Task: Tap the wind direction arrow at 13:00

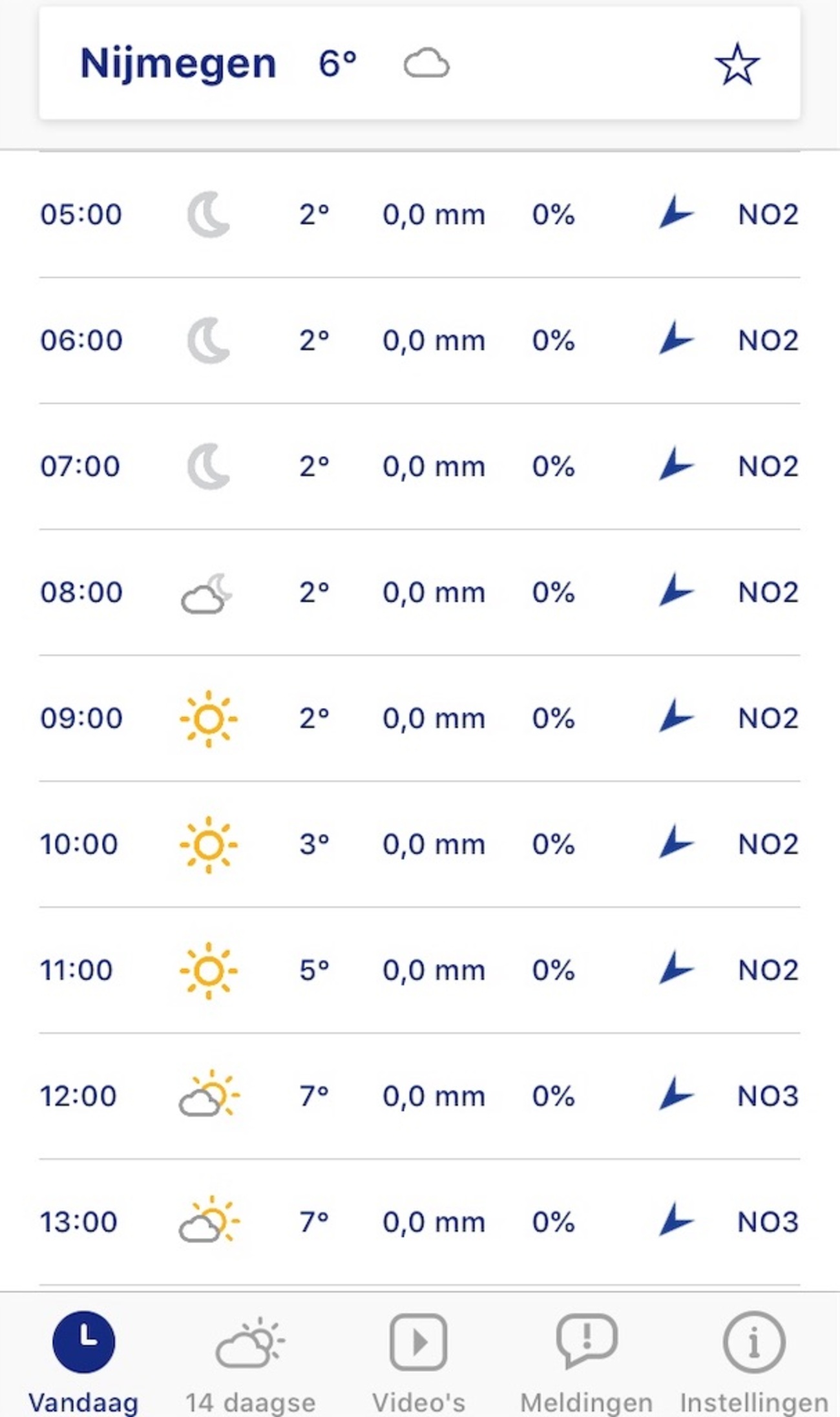Action: point(675,1220)
